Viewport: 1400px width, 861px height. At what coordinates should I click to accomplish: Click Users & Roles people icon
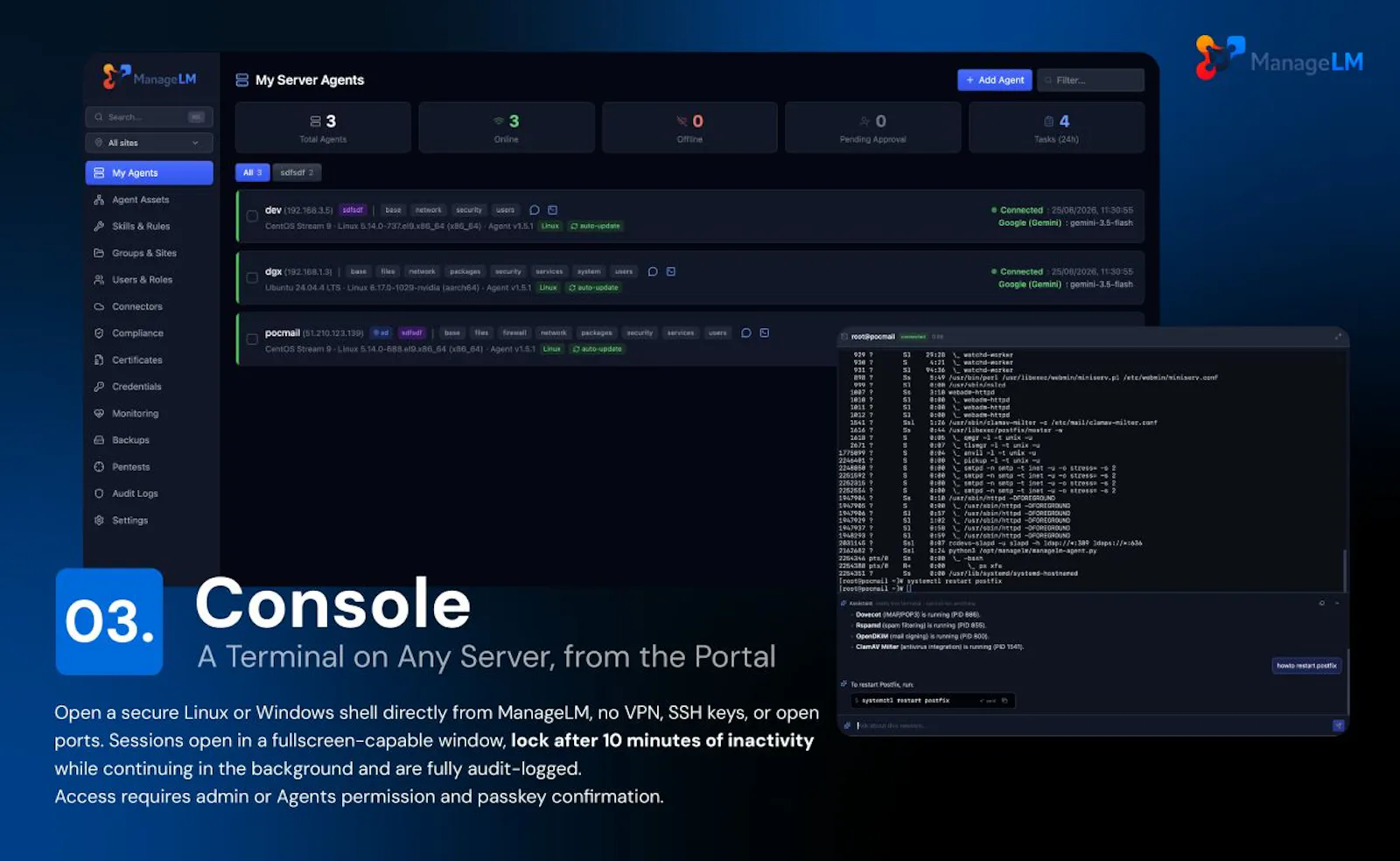point(99,280)
